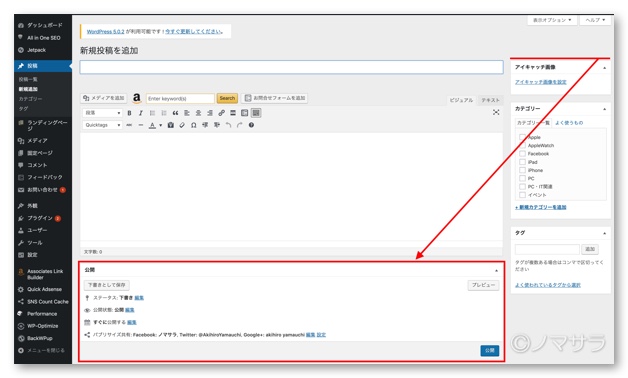Click the blue 公開 publish button

point(489,350)
